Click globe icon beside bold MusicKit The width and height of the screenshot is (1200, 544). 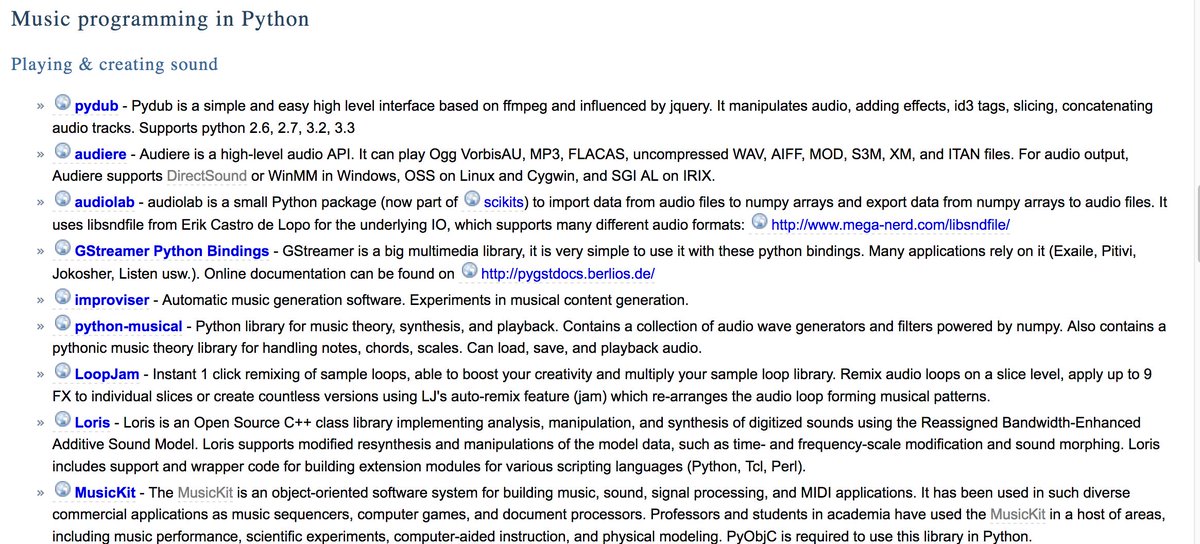[x=62, y=490]
